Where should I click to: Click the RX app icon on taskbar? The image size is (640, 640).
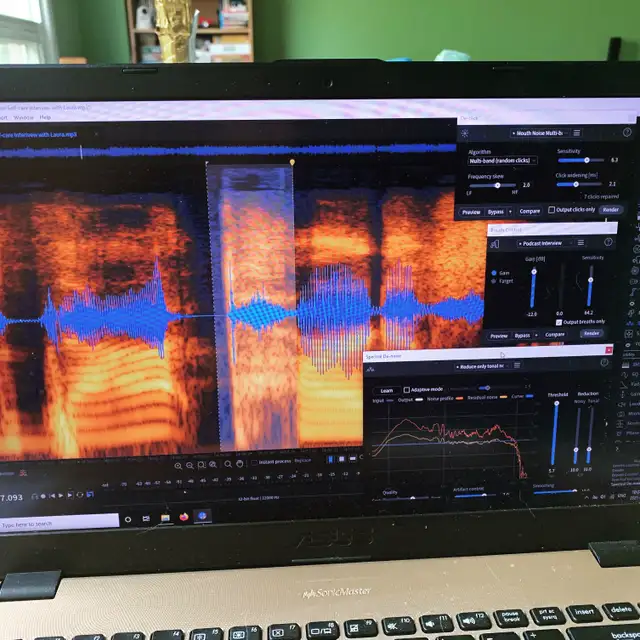point(202,516)
